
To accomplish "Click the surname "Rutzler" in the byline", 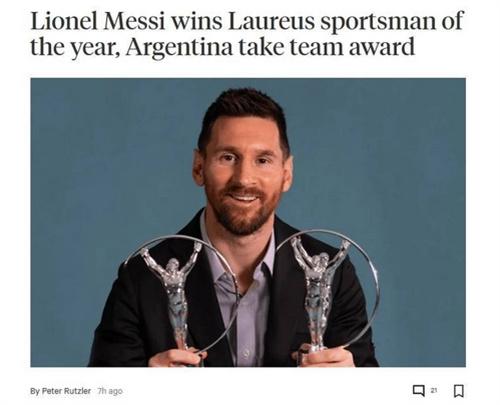I will (x=77, y=391).
